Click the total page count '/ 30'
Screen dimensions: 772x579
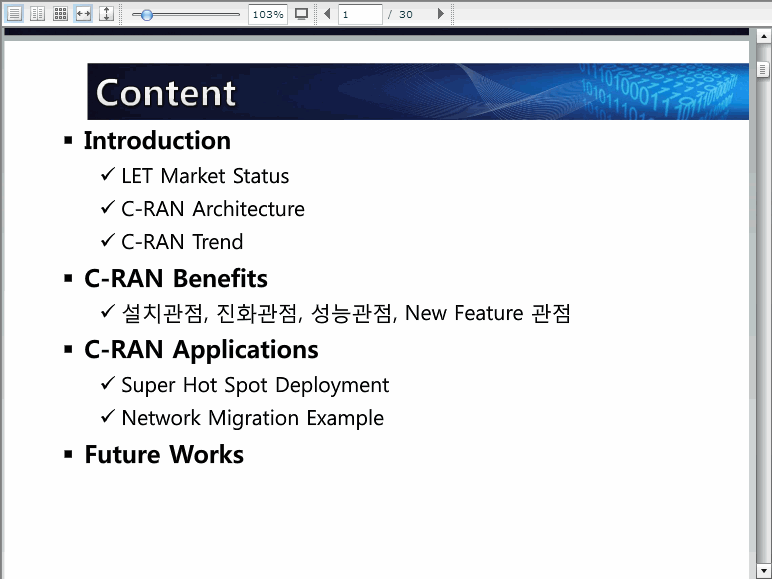click(x=400, y=14)
